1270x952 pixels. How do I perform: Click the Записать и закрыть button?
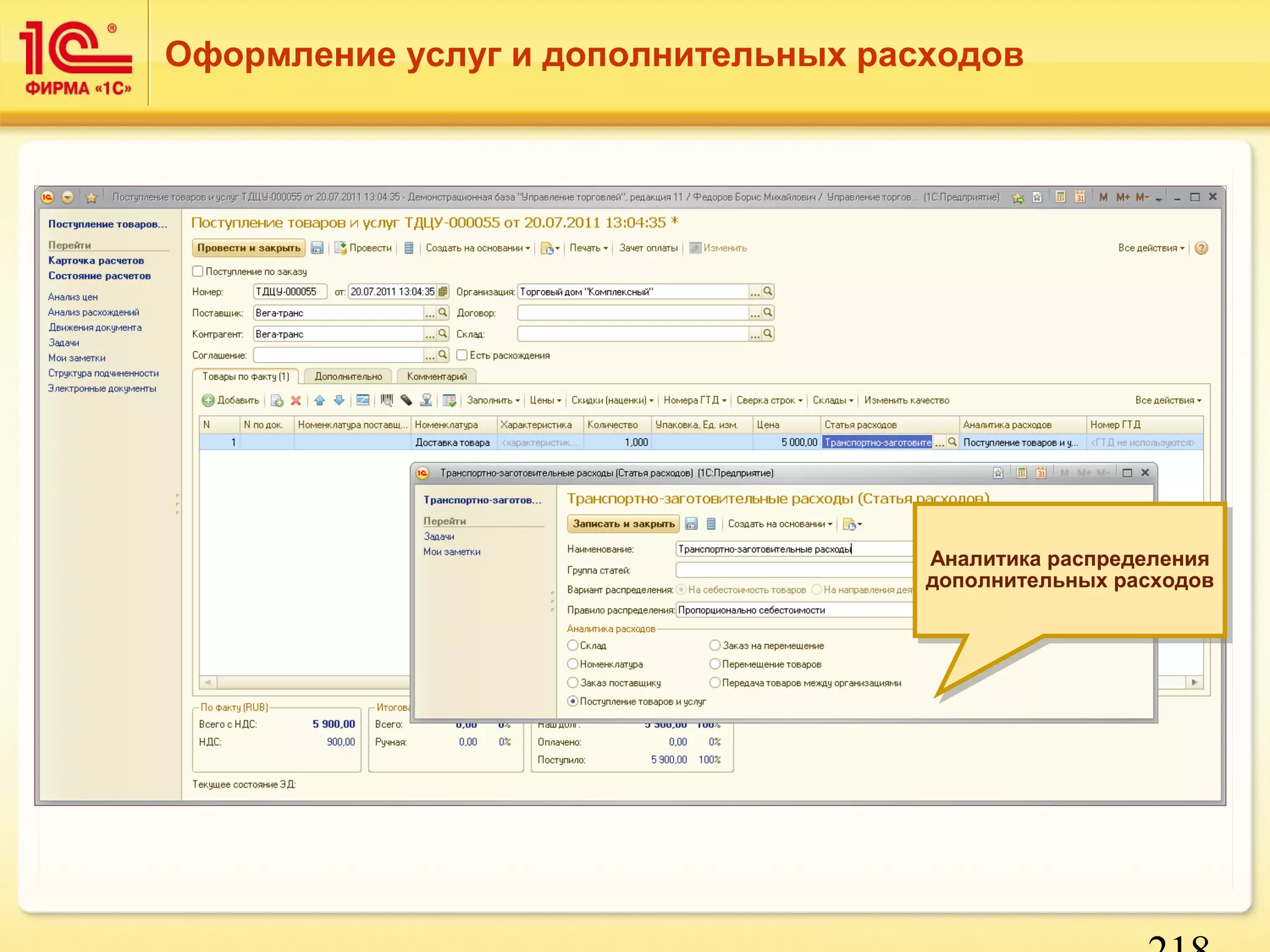[x=623, y=524]
